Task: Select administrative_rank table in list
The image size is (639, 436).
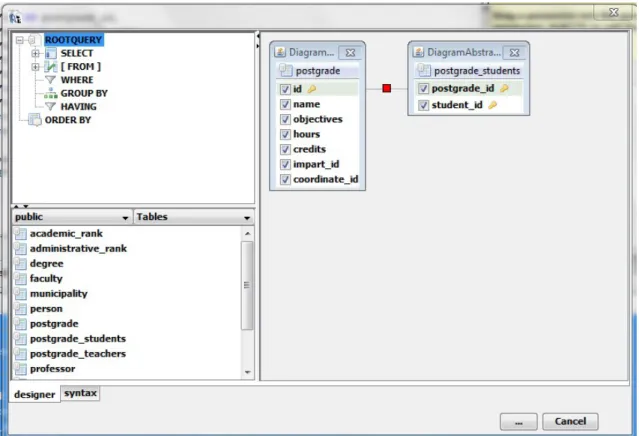Action: click(x=78, y=249)
